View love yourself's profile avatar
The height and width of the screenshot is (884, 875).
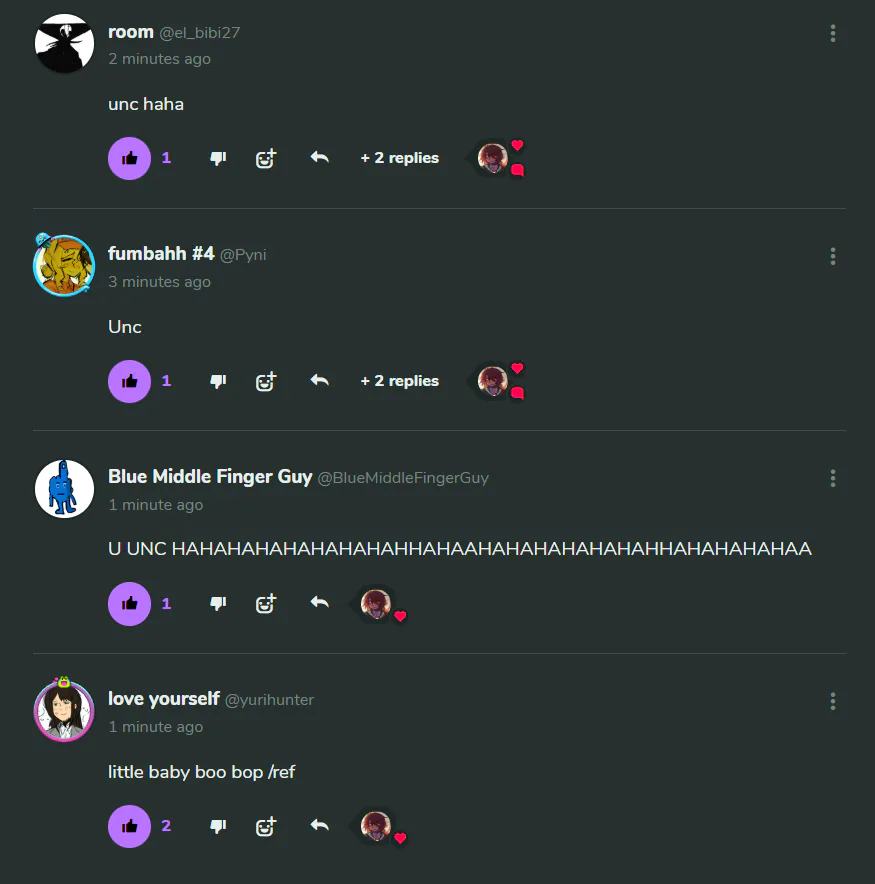click(x=64, y=710)
